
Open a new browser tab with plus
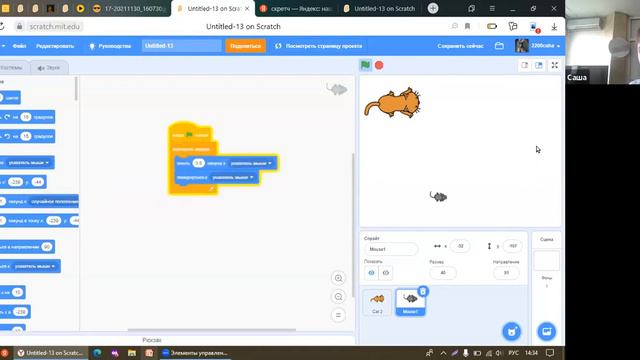pyautogui.click(x=433, y=8)
